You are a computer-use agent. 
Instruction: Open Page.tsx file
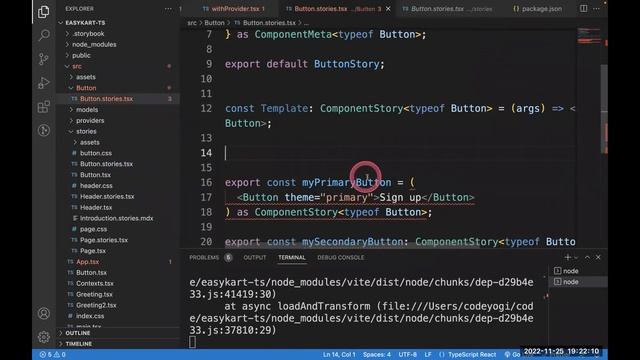point(118,251)
